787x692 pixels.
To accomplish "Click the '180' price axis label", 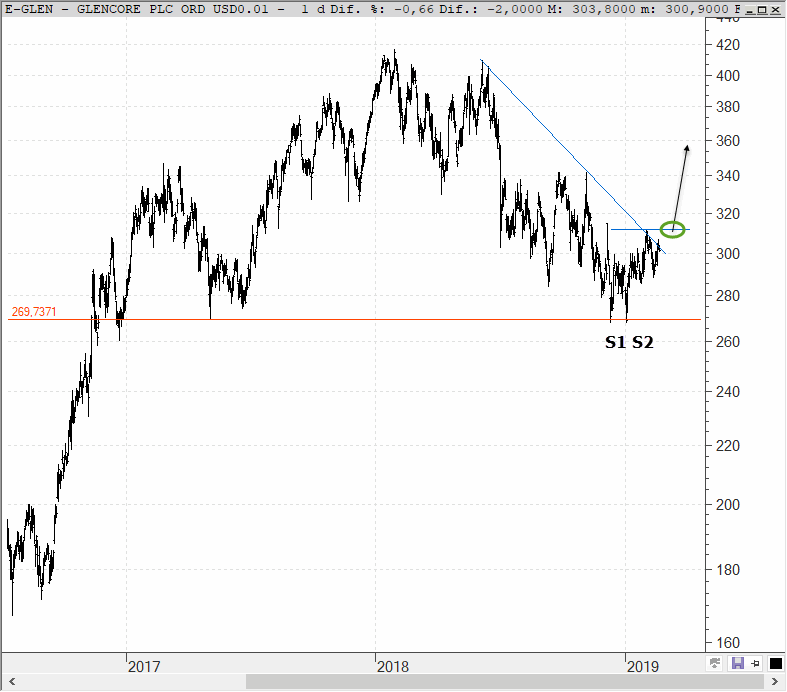I will [728, 570].
